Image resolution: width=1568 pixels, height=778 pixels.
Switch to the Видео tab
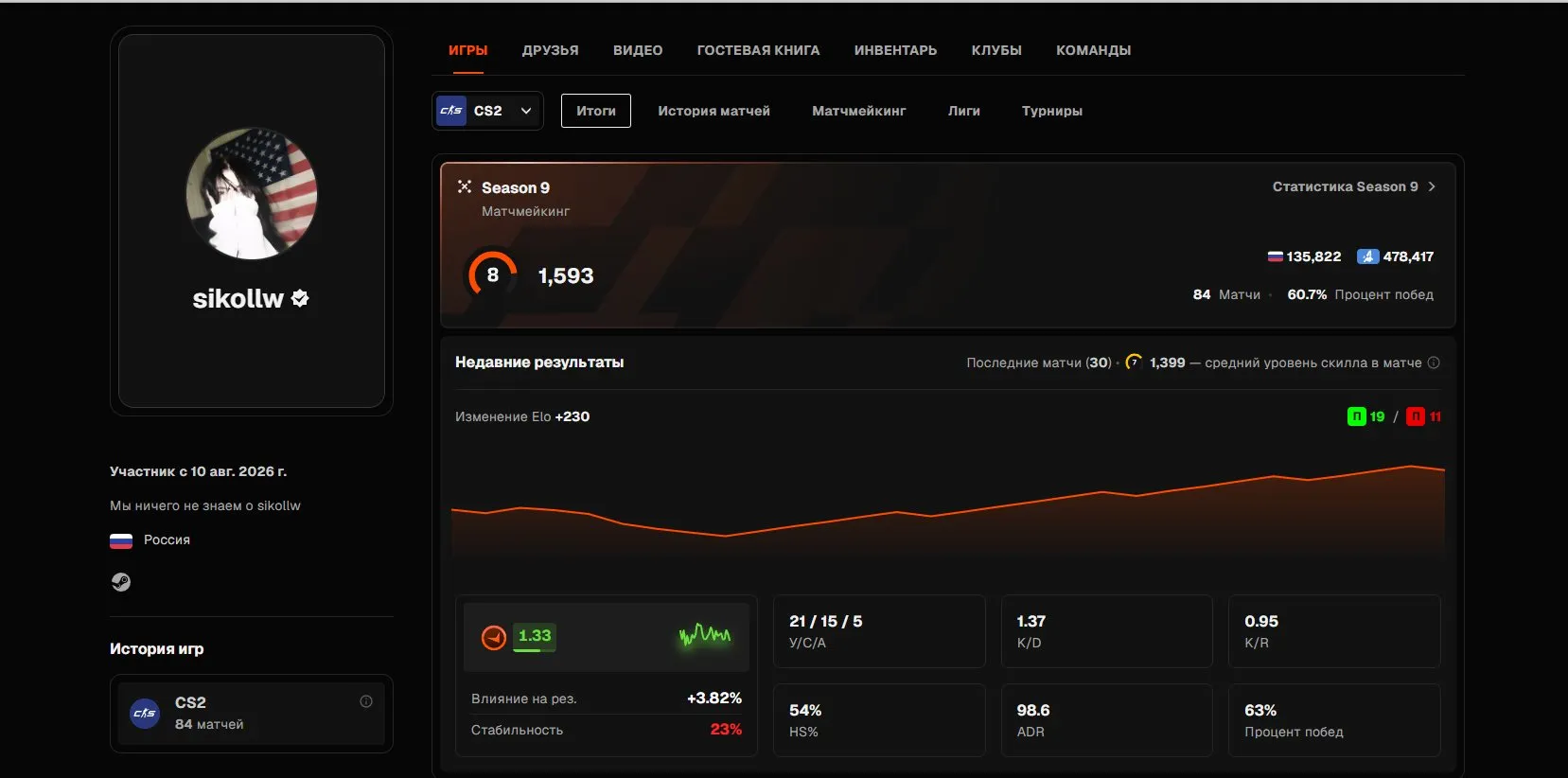coord(638,50)
